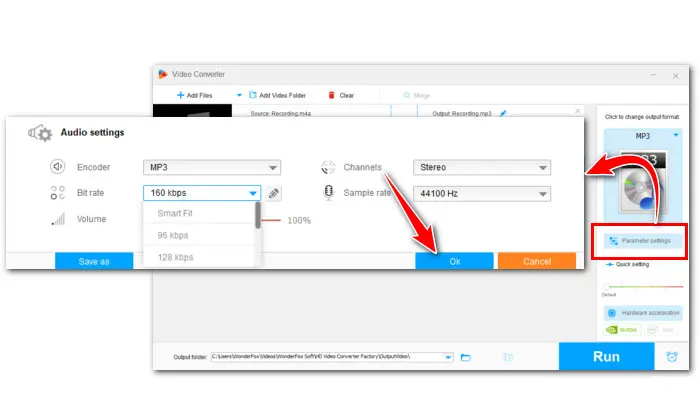Click the 100% volume value
Image resolution: width=700 pixels, height=407 pixels.
point(299,220)
